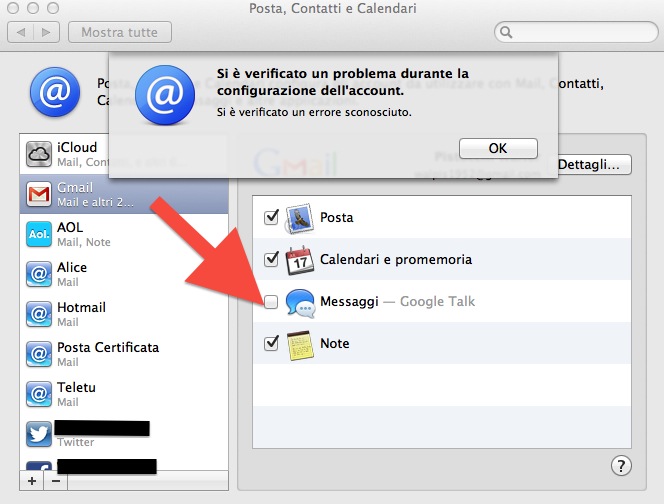Select the iCloud account icon
664x504 pixels.
[39, 154]
